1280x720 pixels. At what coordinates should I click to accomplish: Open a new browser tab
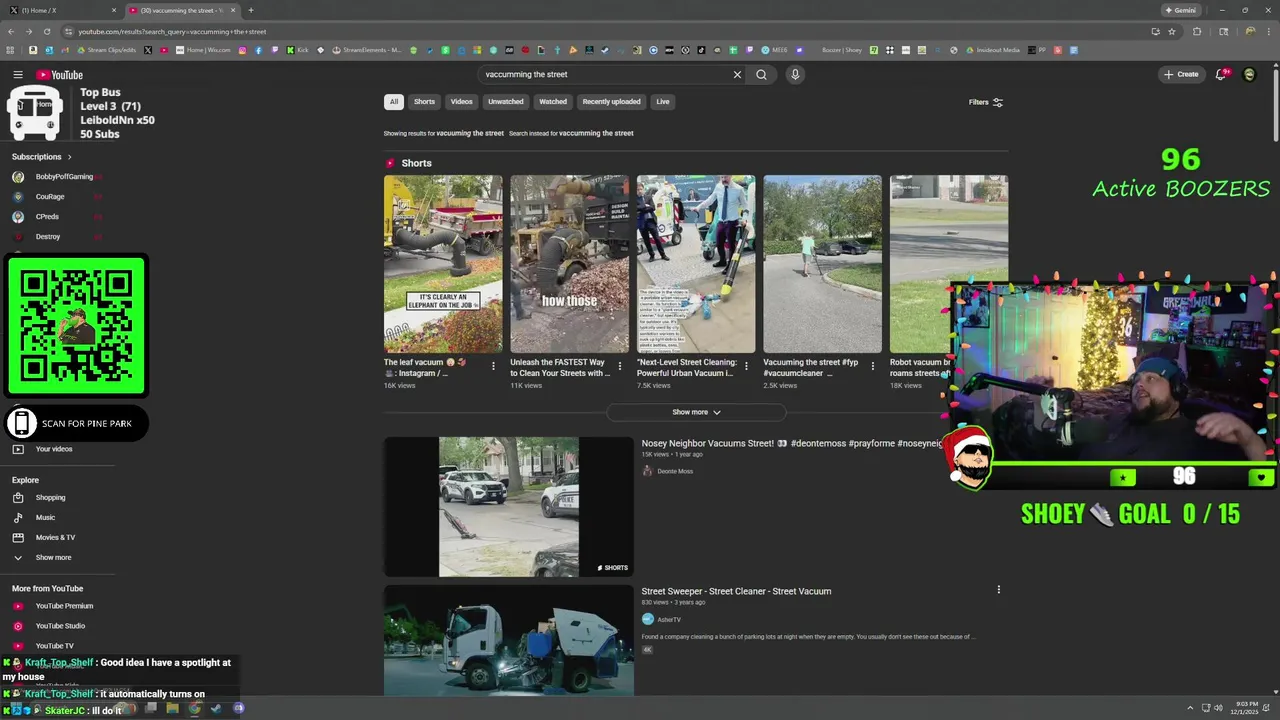[251, 10]
